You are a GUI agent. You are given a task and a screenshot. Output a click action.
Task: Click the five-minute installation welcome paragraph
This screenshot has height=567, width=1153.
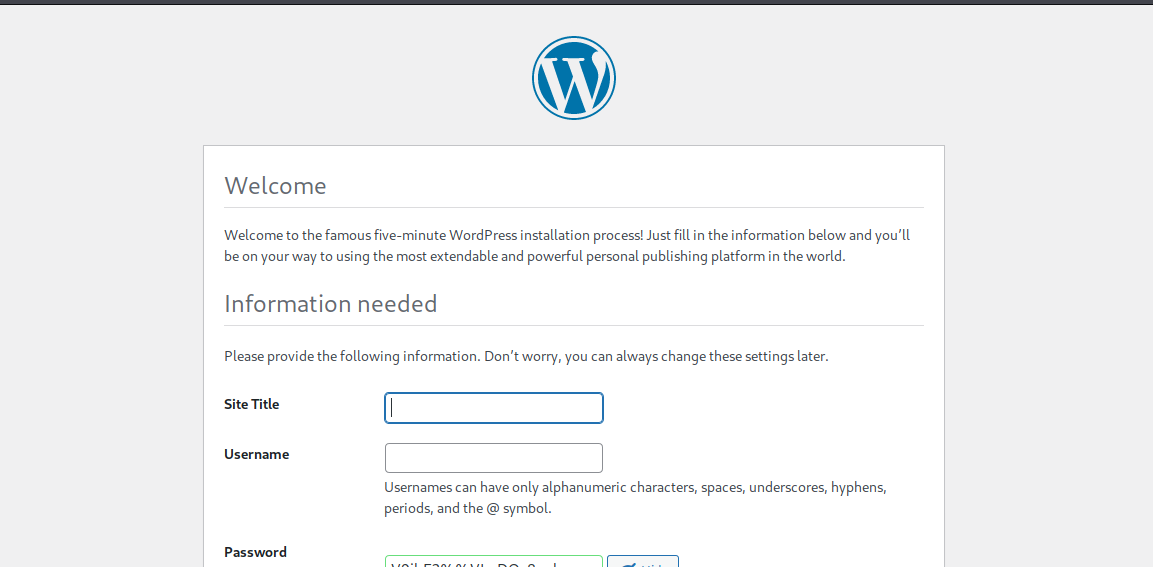567,246
